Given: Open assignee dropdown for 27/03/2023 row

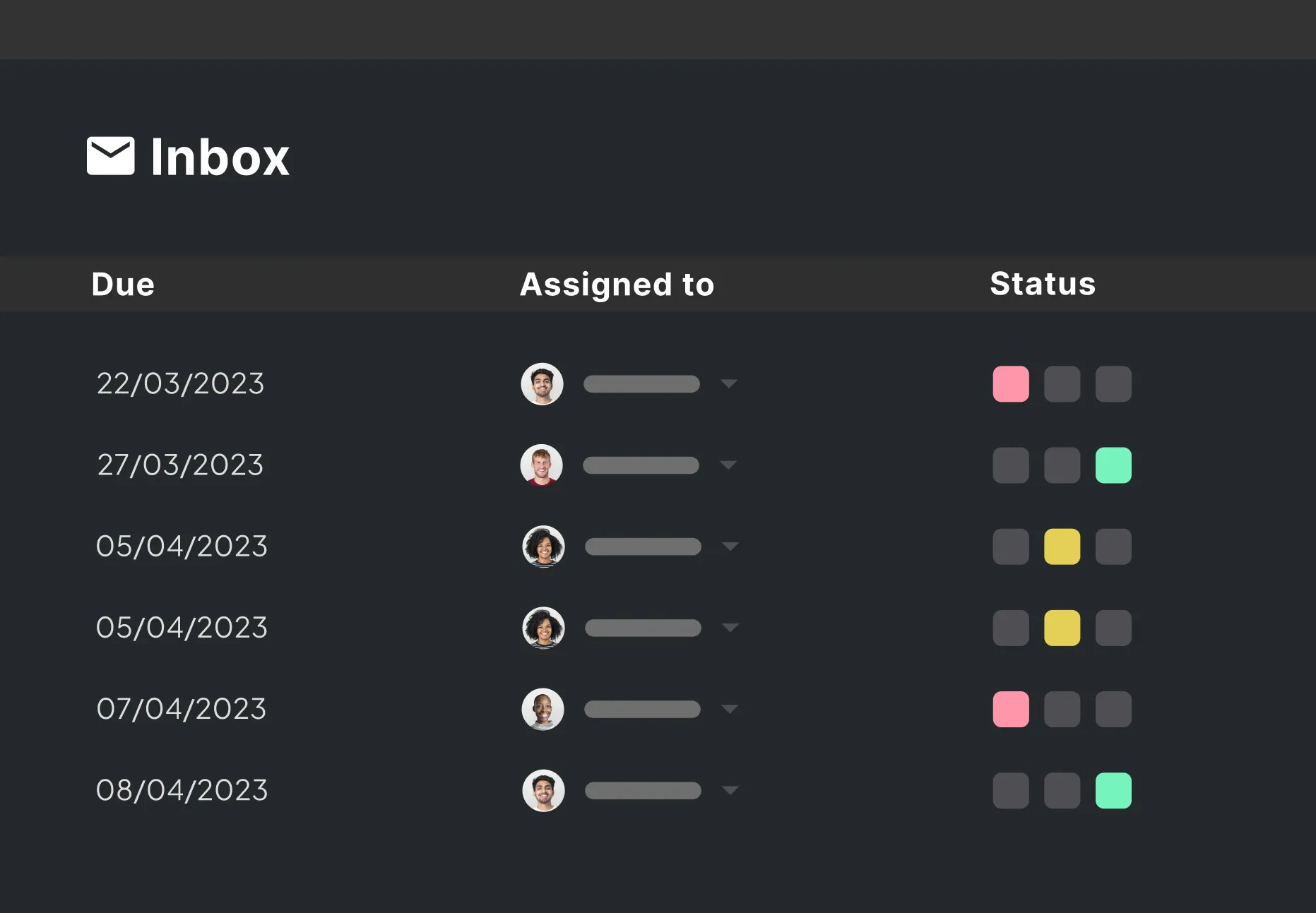Looking at the screenshot, I should [728, 465].
